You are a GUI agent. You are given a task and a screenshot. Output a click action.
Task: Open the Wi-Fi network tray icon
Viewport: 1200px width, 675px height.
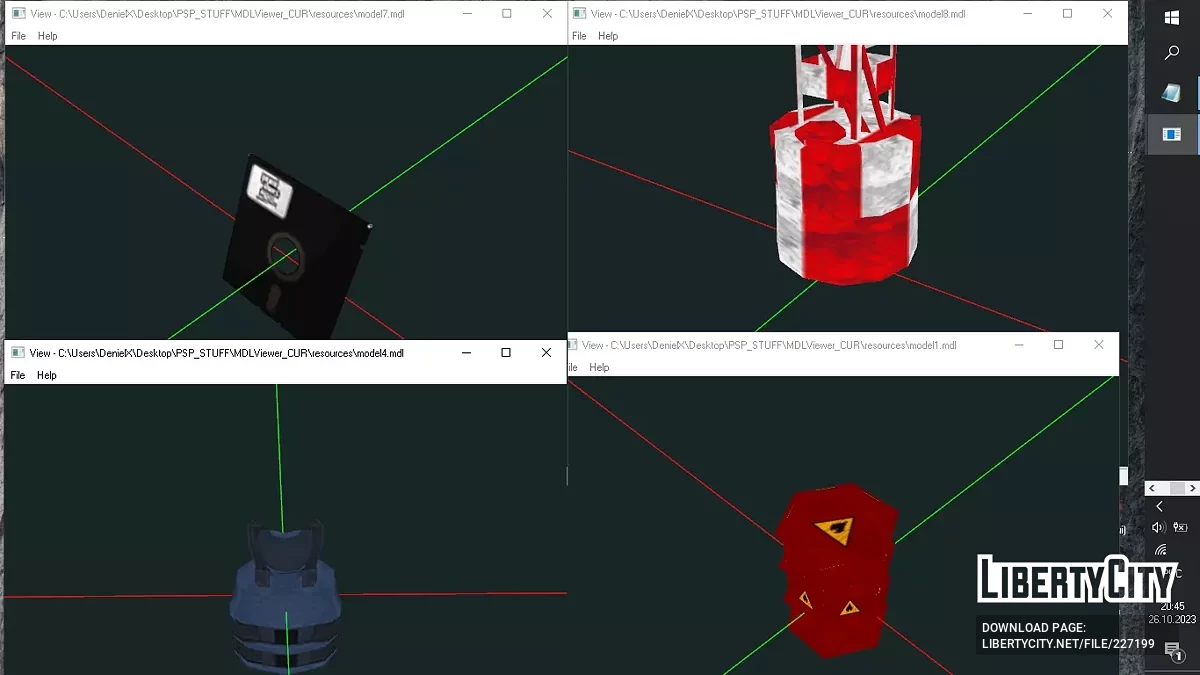click(1160, 550)
